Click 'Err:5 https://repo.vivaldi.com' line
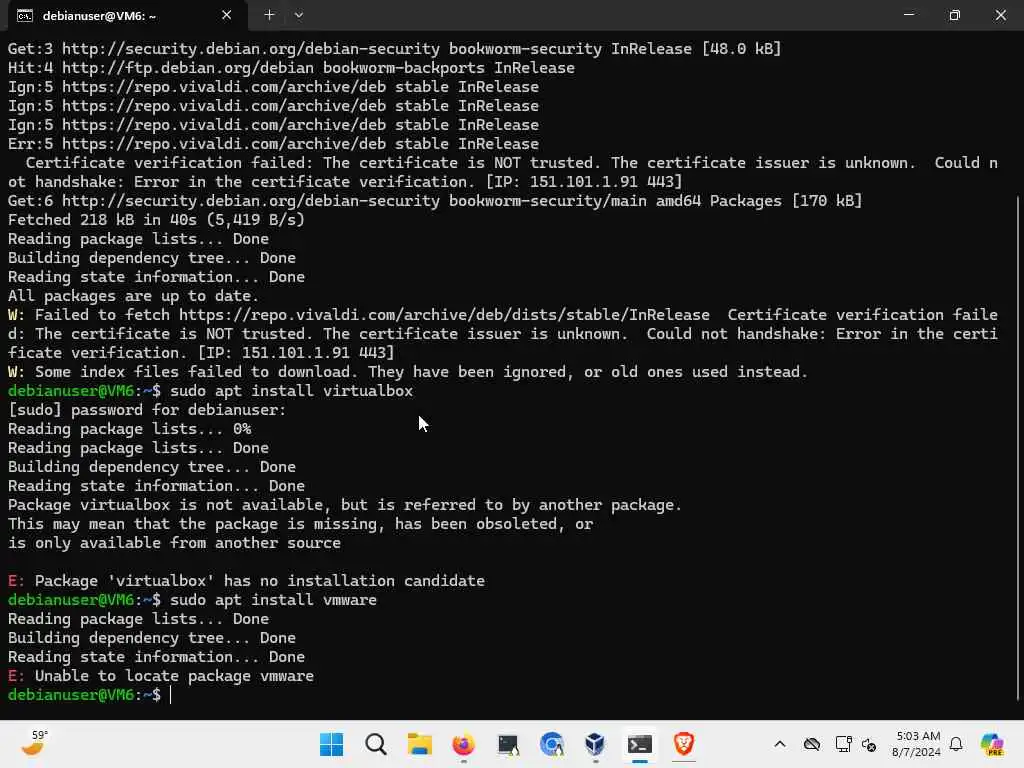This screenshot has width=1024, height=768. (273, 143)
